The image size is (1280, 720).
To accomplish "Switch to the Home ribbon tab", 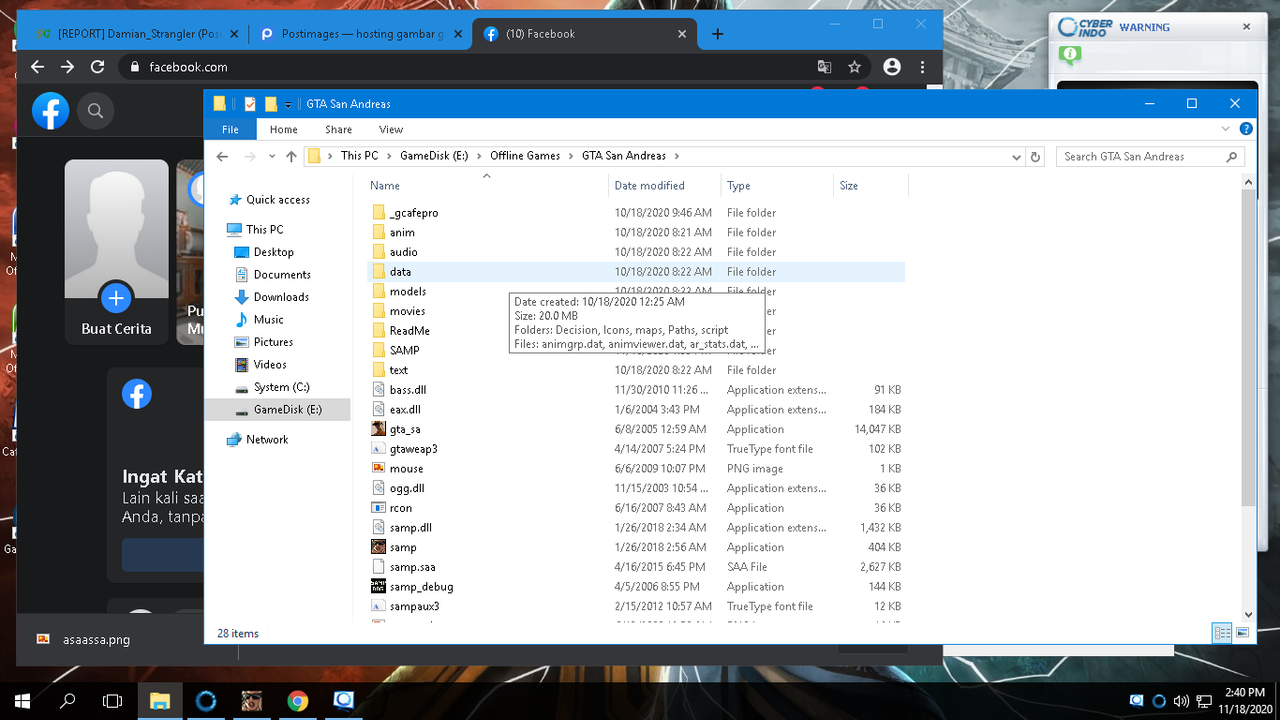I will click(283, 129).
